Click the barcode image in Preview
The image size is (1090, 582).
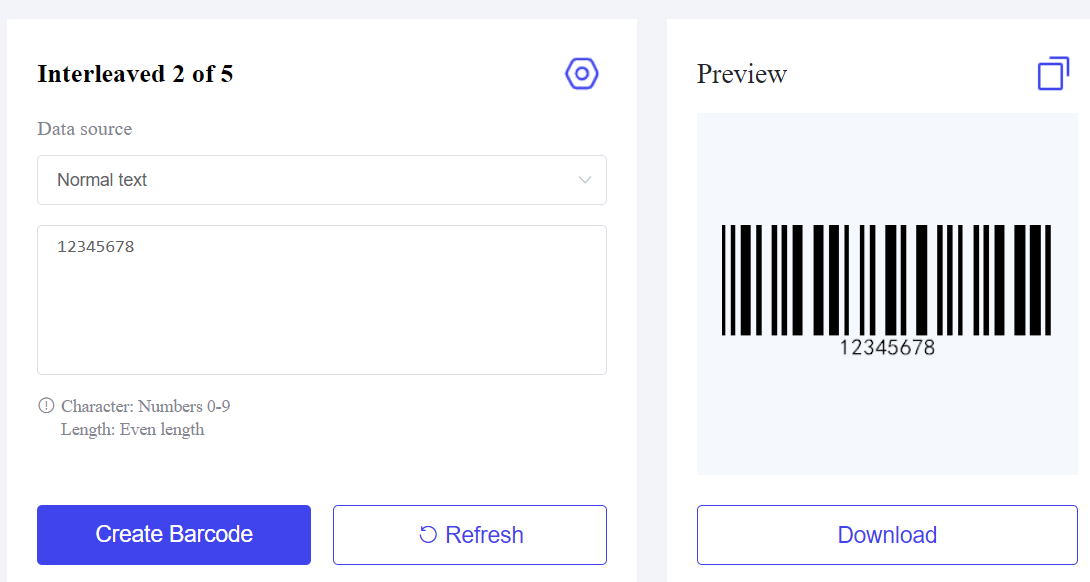pos(886,280)
